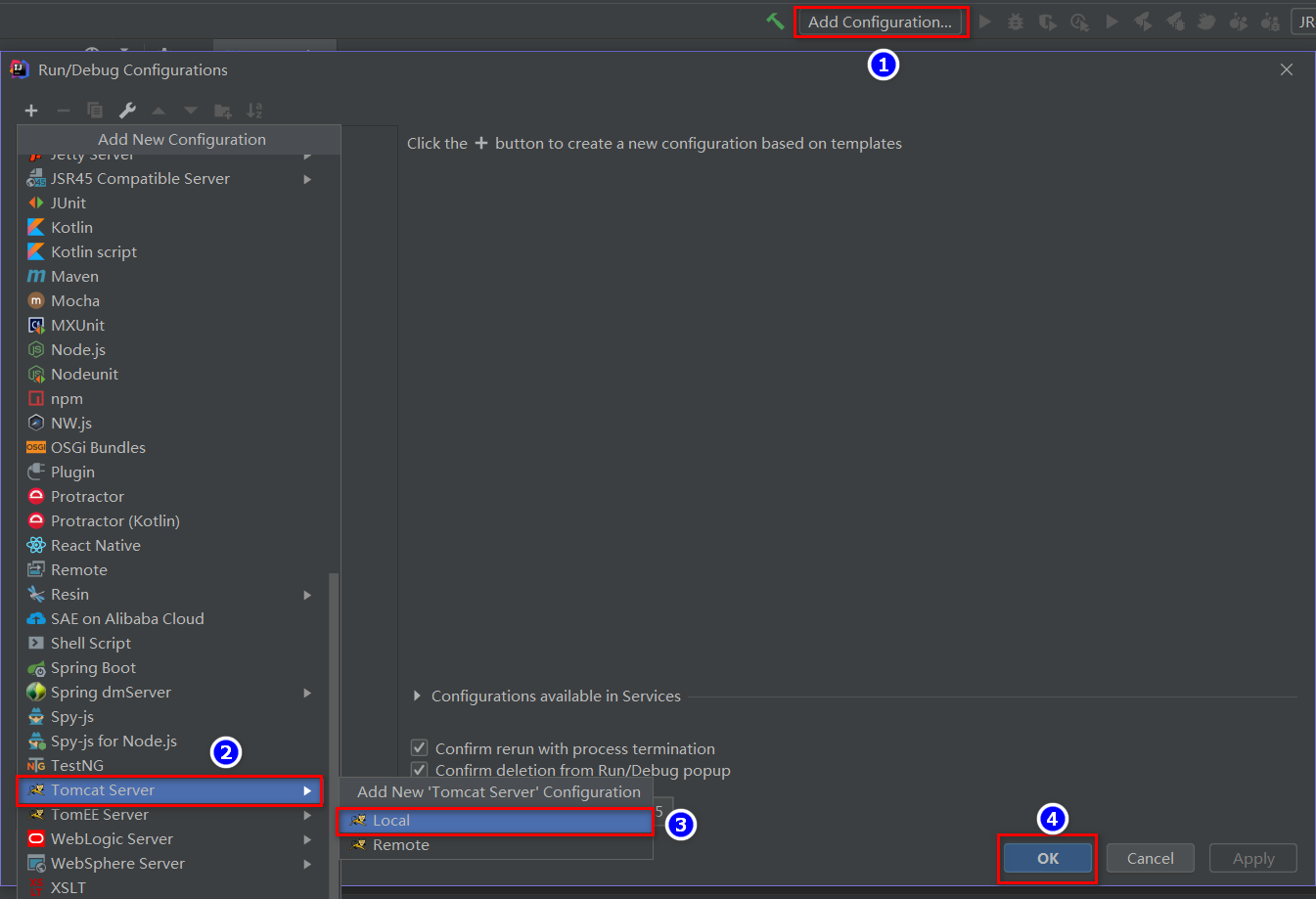The height and width of the screenshot is (899, 1316).
Task: Expand Configurations available in Services section
Action: tap(417, 696)
